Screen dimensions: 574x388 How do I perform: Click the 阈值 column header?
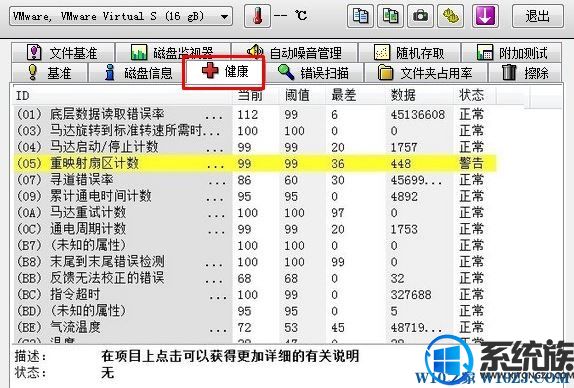point(303,96)
